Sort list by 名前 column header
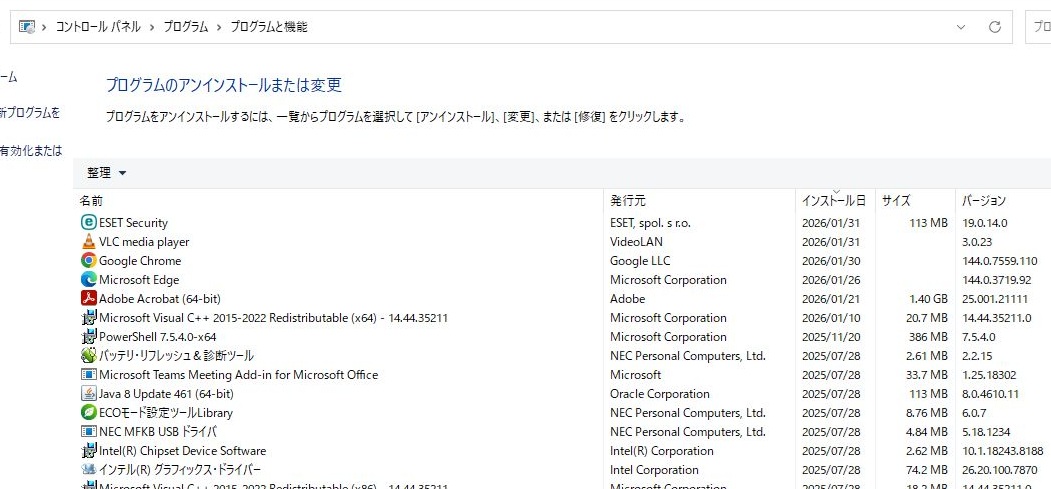 coord(92,201)
